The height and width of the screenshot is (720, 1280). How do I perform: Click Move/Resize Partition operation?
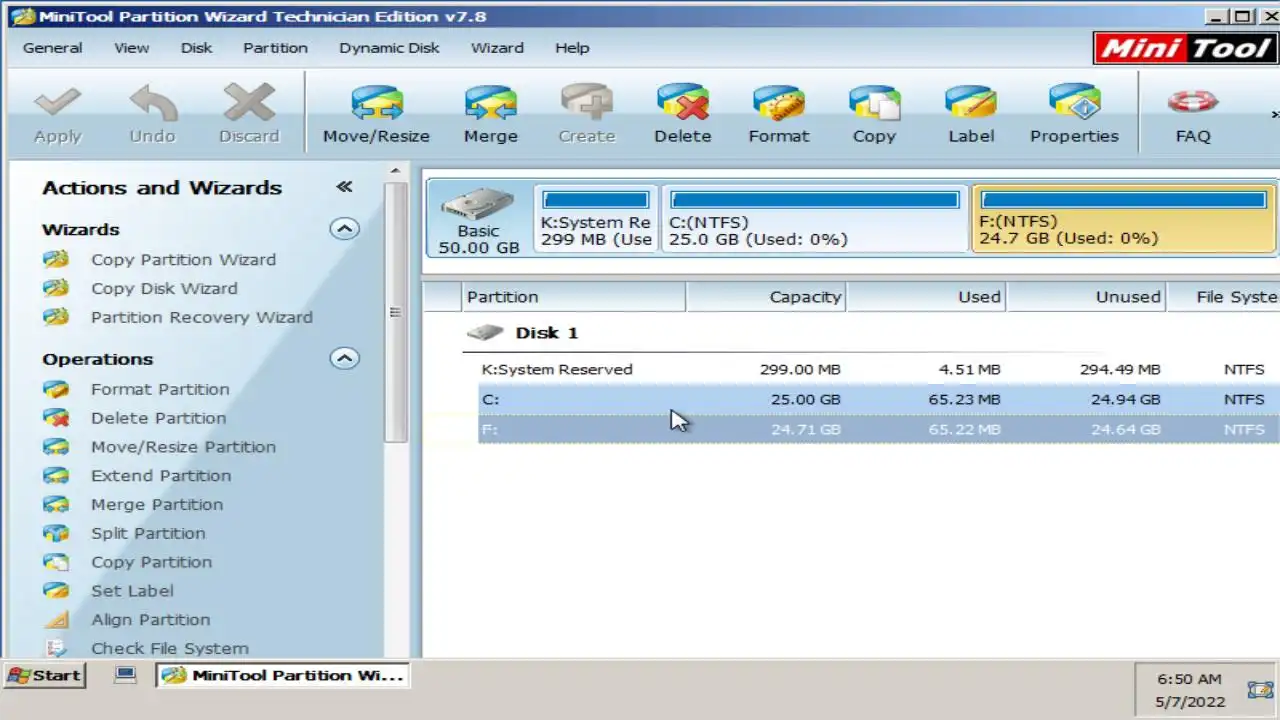[x=183, y=448]
